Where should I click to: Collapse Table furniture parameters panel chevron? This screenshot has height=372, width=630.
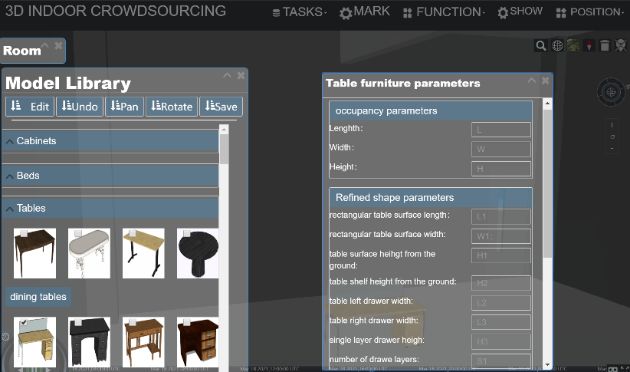532,81
